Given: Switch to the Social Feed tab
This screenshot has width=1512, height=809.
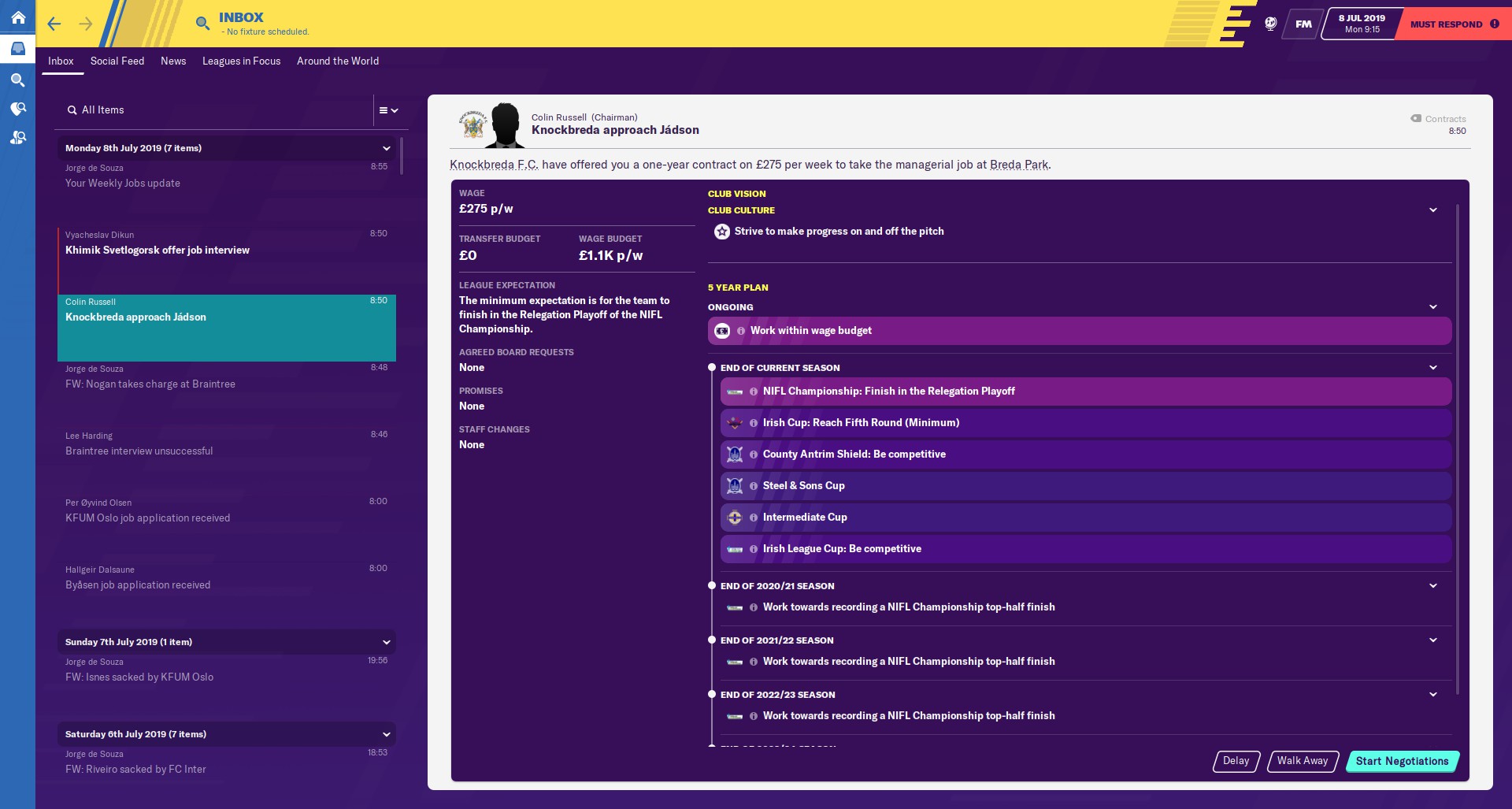Looking at the screenshot, I should (x=117, y=61).
